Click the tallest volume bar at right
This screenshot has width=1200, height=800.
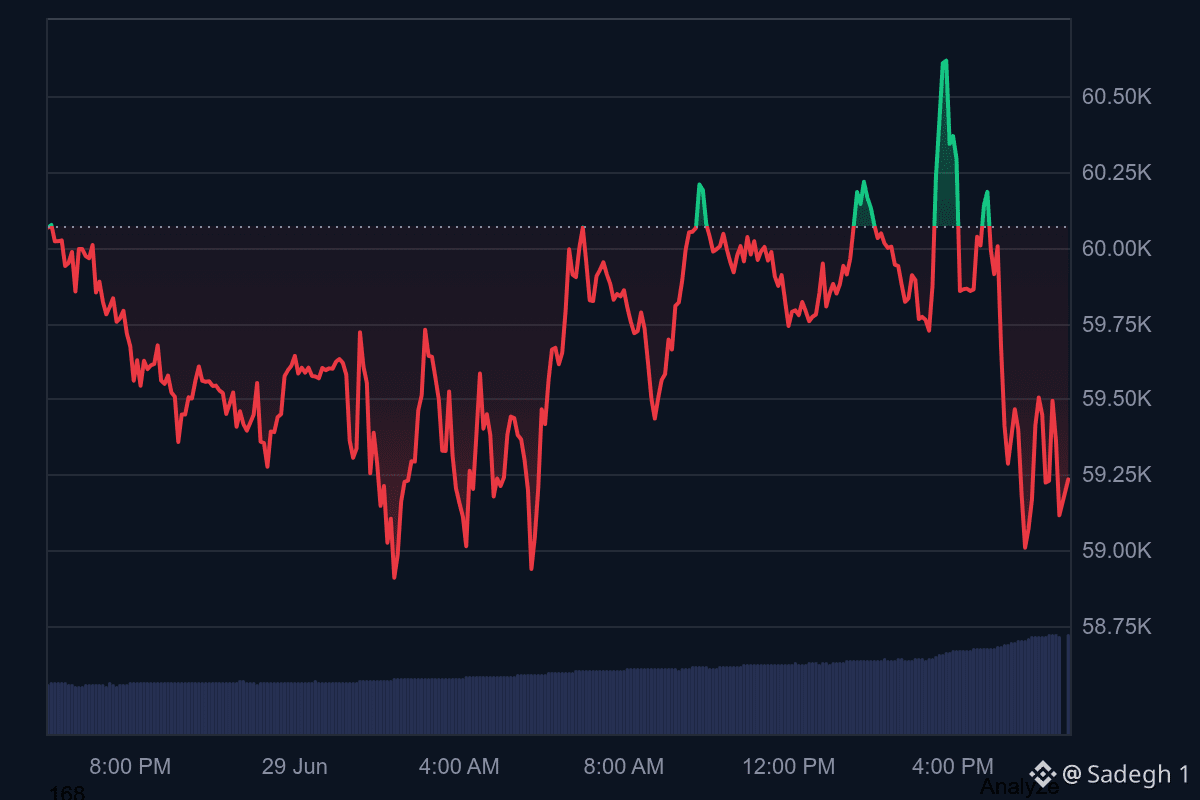(1068, 684)
